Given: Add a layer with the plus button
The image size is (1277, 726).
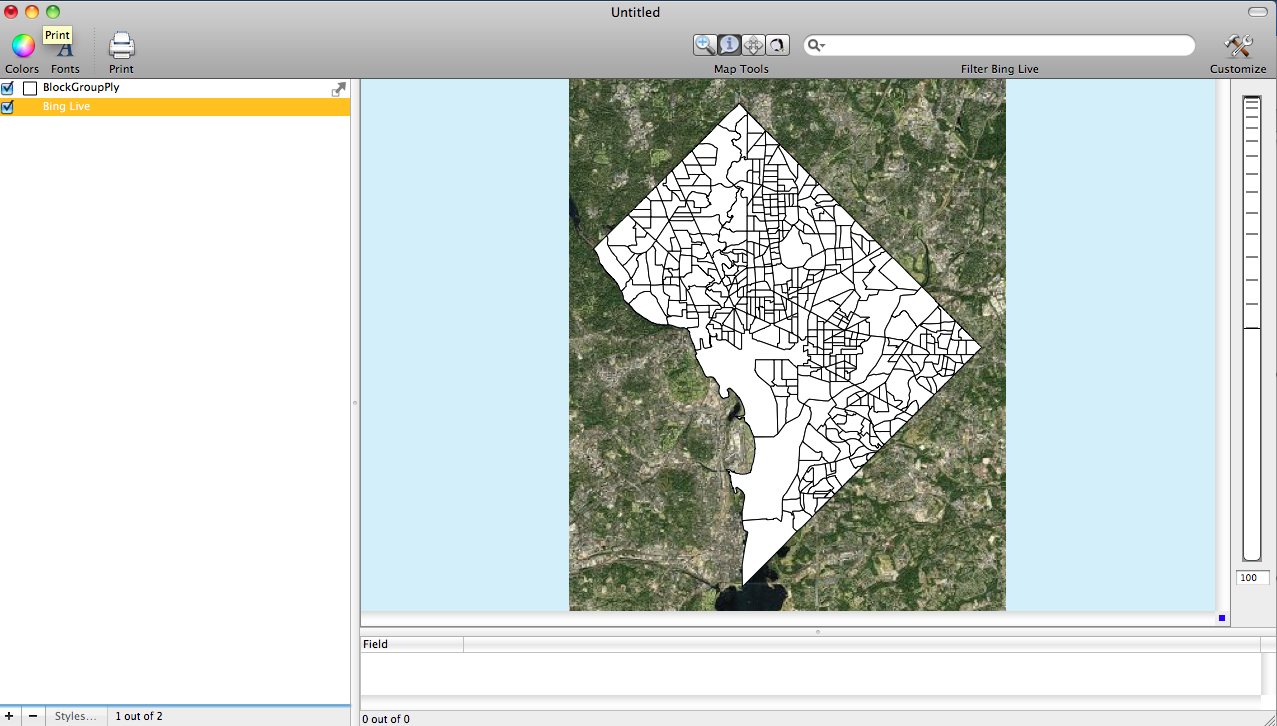Looking at the screenshot, I should tap(10, 716).
